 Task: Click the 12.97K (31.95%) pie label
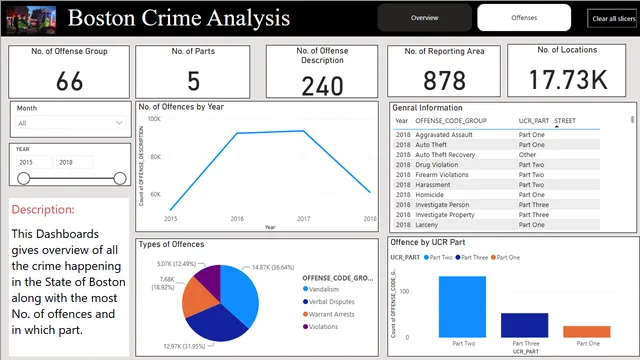click(x=184, y=346)
